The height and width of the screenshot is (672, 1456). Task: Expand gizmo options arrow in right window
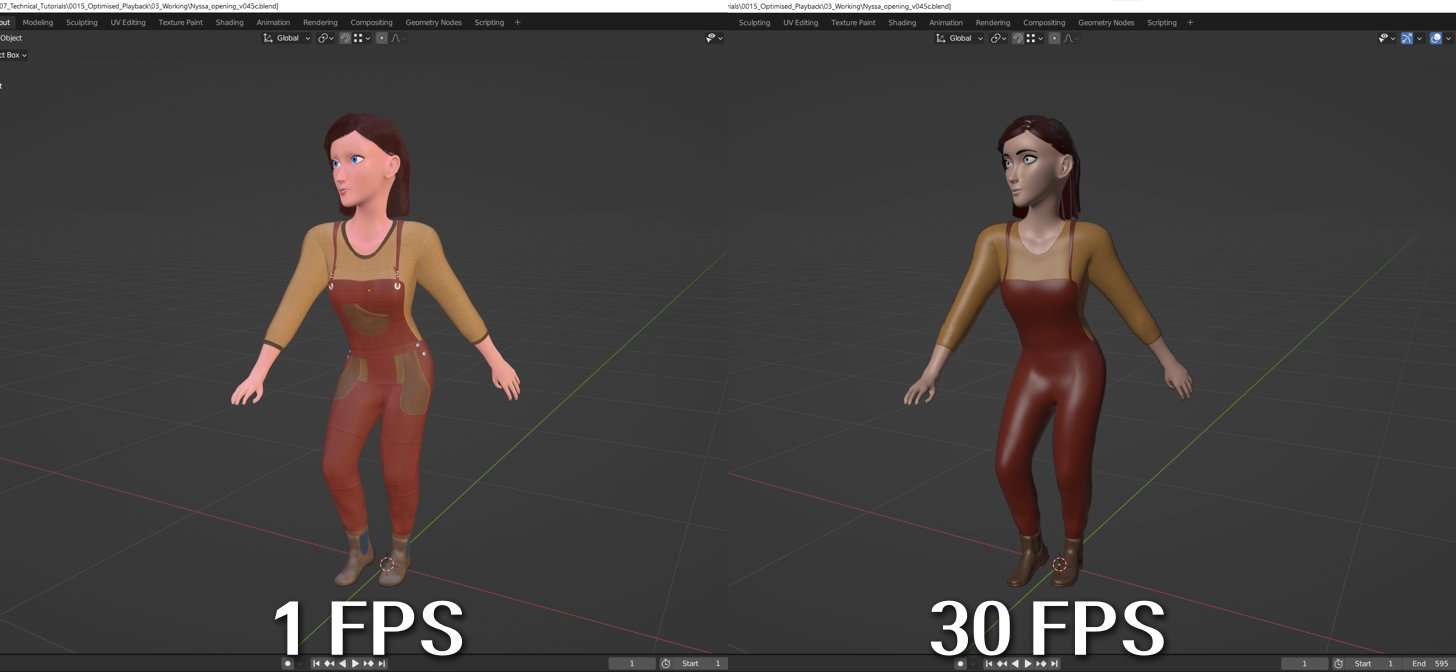click(x=1420, y=38)
